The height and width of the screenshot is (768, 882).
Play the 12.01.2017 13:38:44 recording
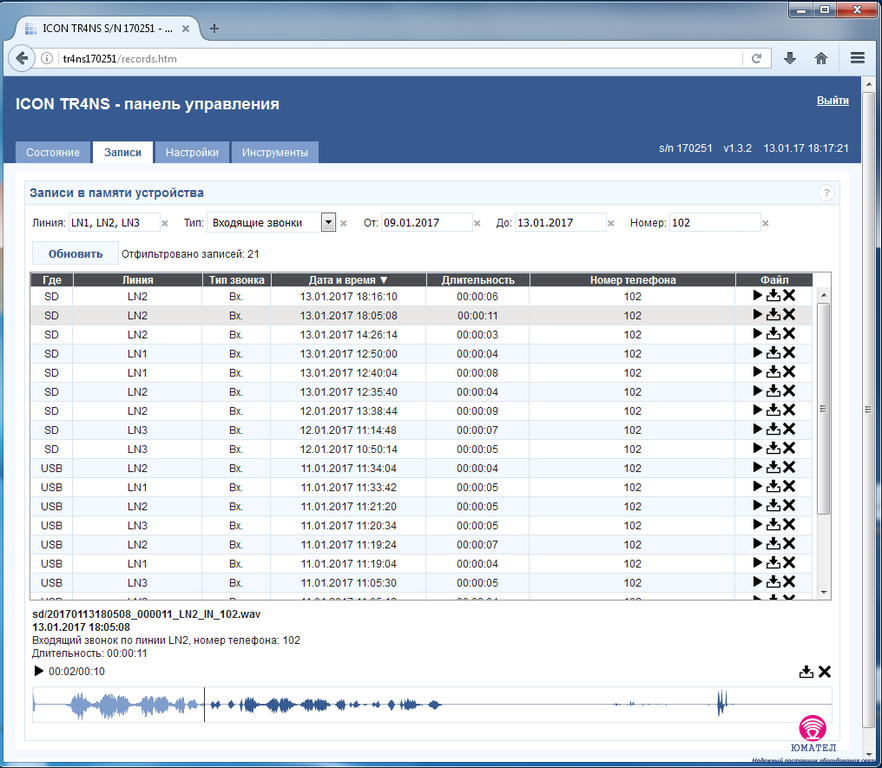point(757,410)
